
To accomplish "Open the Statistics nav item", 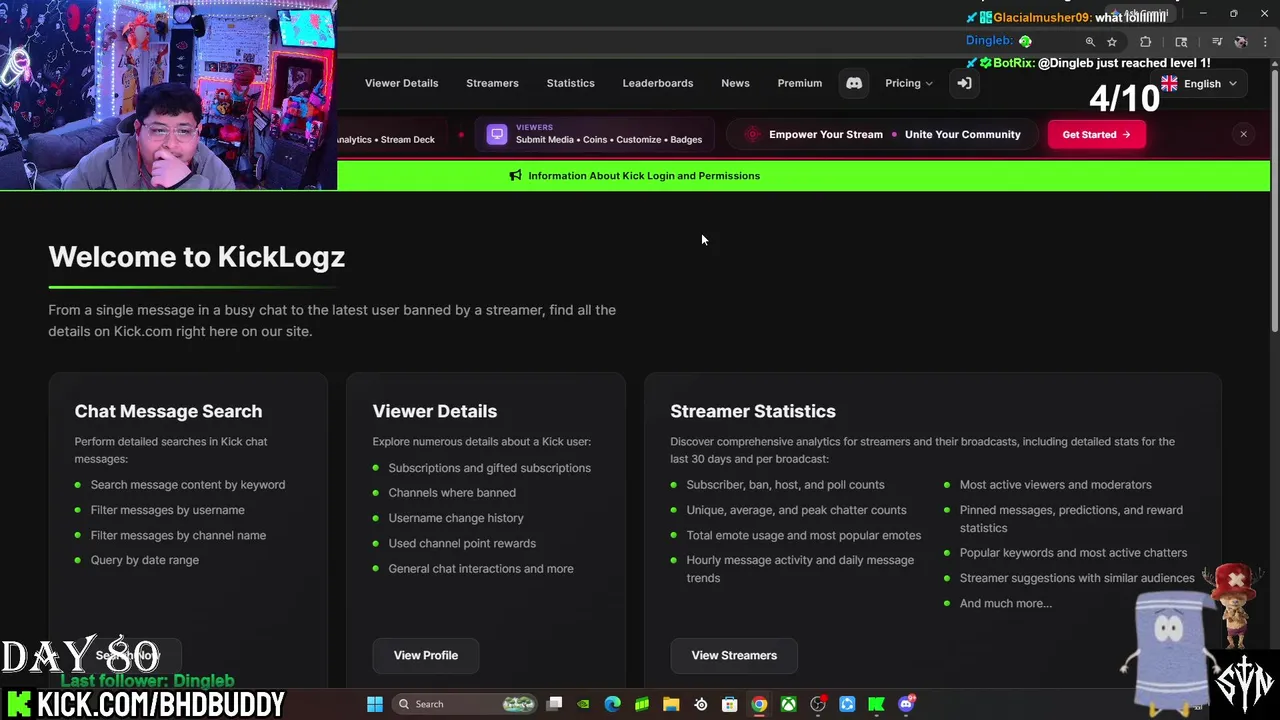I will pos(570,83).
